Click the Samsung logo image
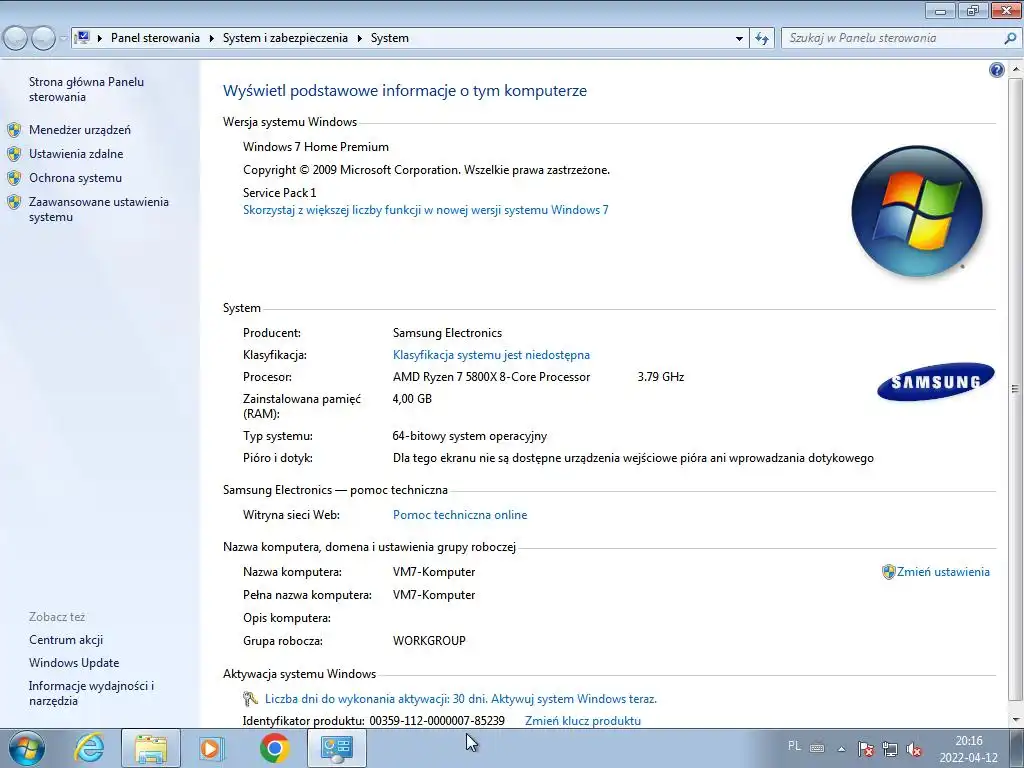Image resolution: width=1024 pixels, height=768 pixels. [x=936, y=381]
